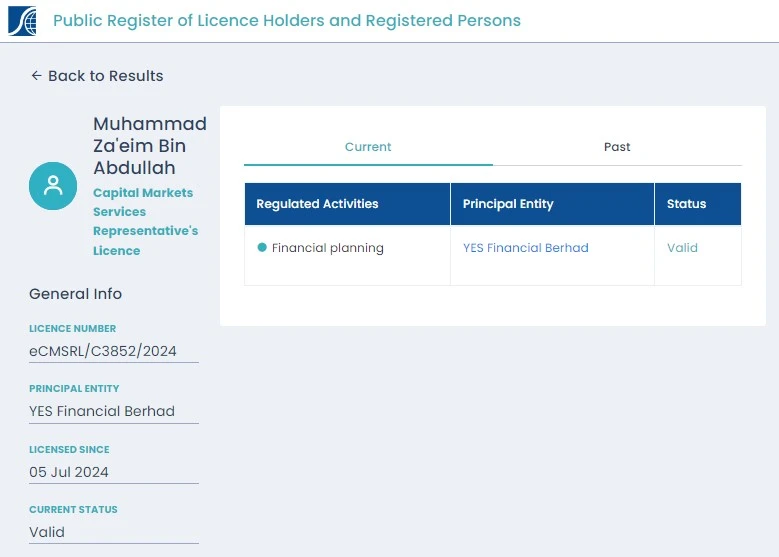This screenshot has height=557, width=779.
Task: Click the Regulated Activities column header
Action: tap(347, 204)
